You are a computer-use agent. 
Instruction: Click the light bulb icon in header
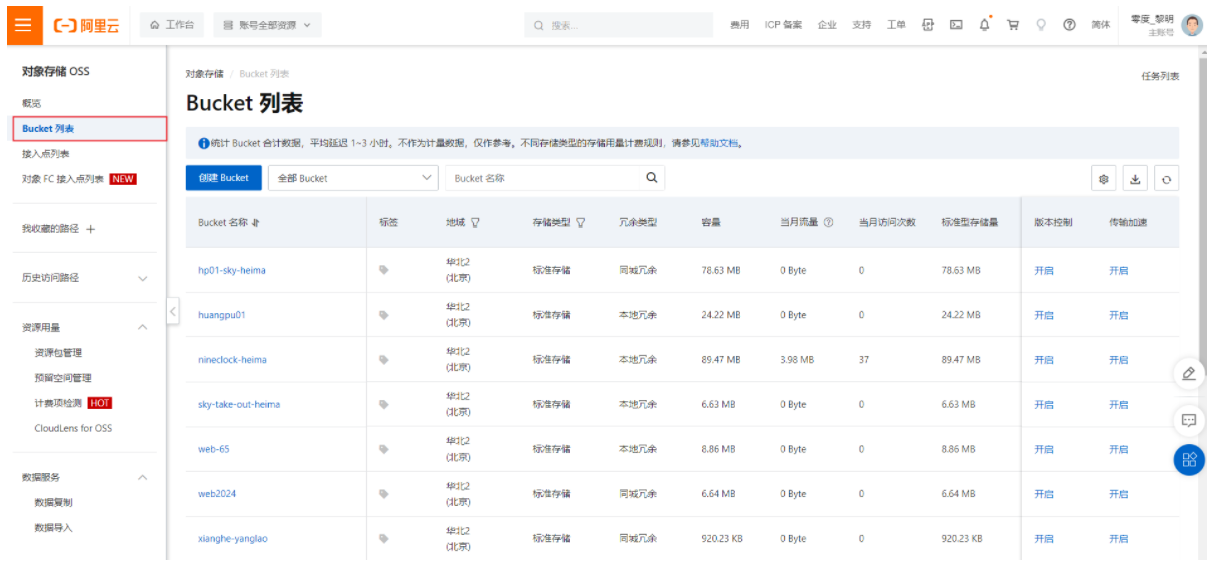(x=1041, y=25)
